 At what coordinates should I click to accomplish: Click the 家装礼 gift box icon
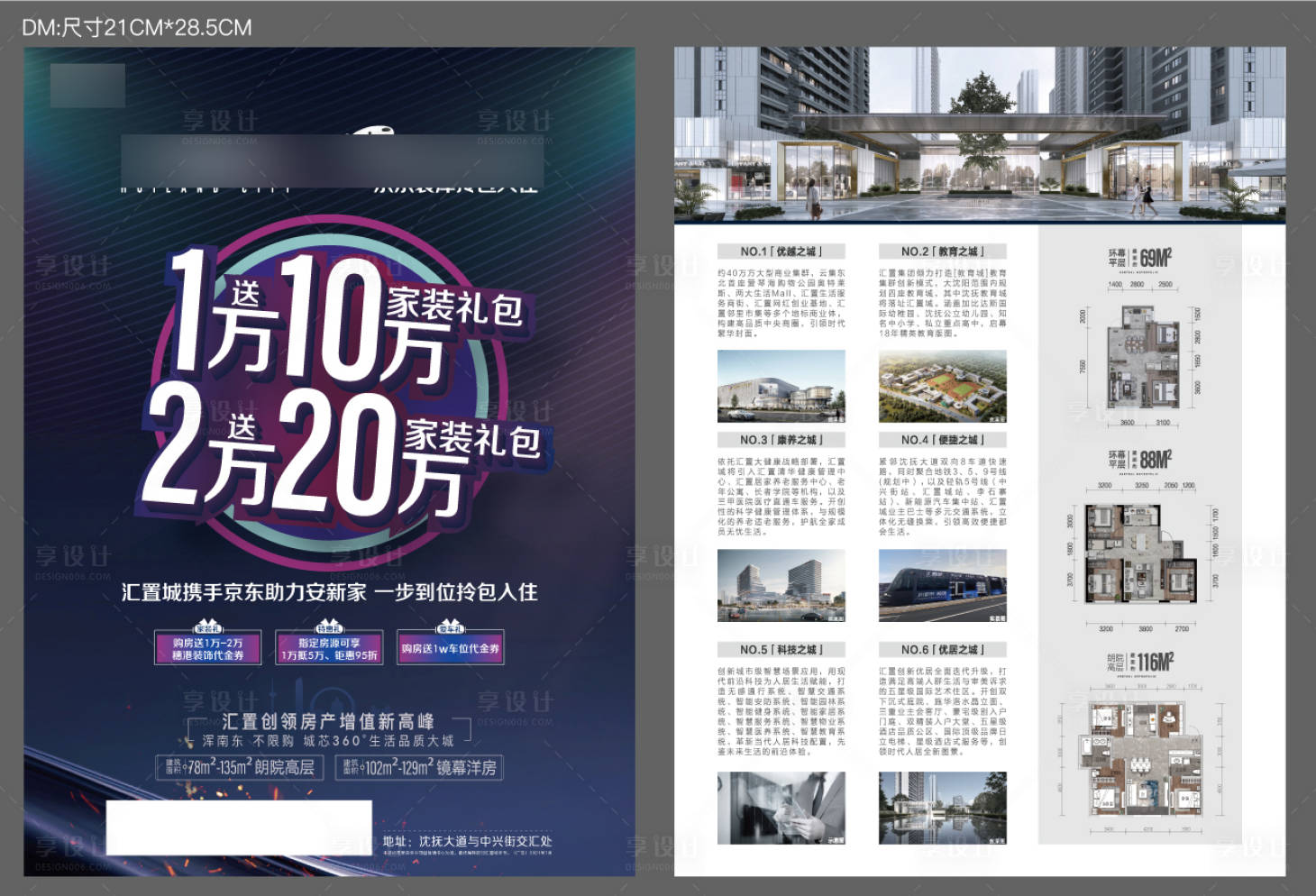(x=208, y=628)
